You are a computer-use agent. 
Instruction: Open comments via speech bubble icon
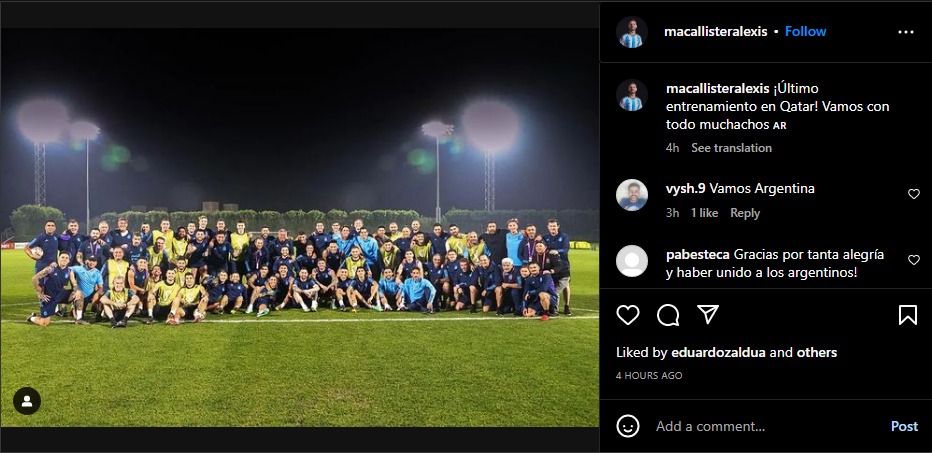[x=668, y=315]
